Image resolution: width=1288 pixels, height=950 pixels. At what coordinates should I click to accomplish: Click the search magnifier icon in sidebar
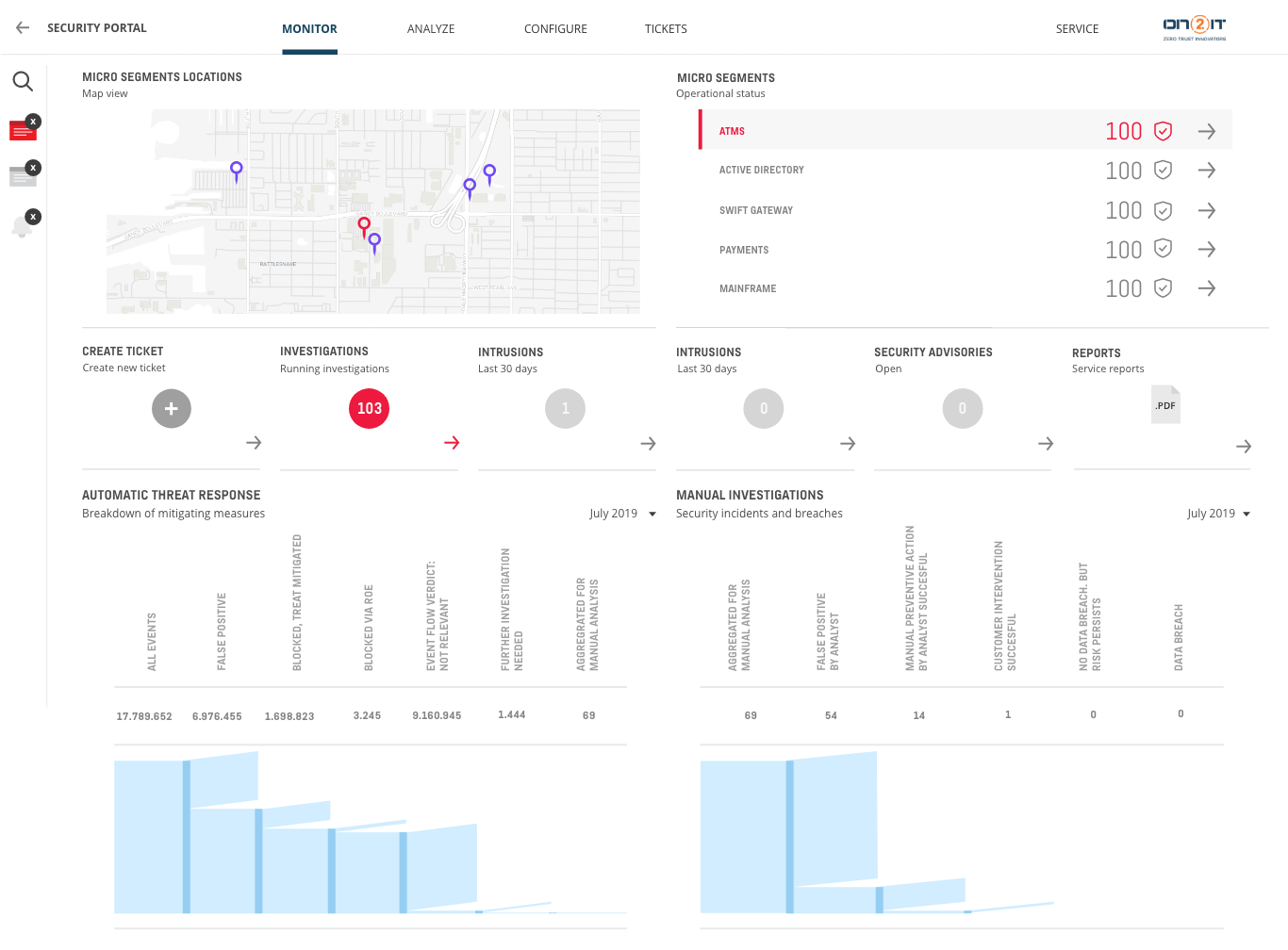pyautogui.click(x=23, y=82)
